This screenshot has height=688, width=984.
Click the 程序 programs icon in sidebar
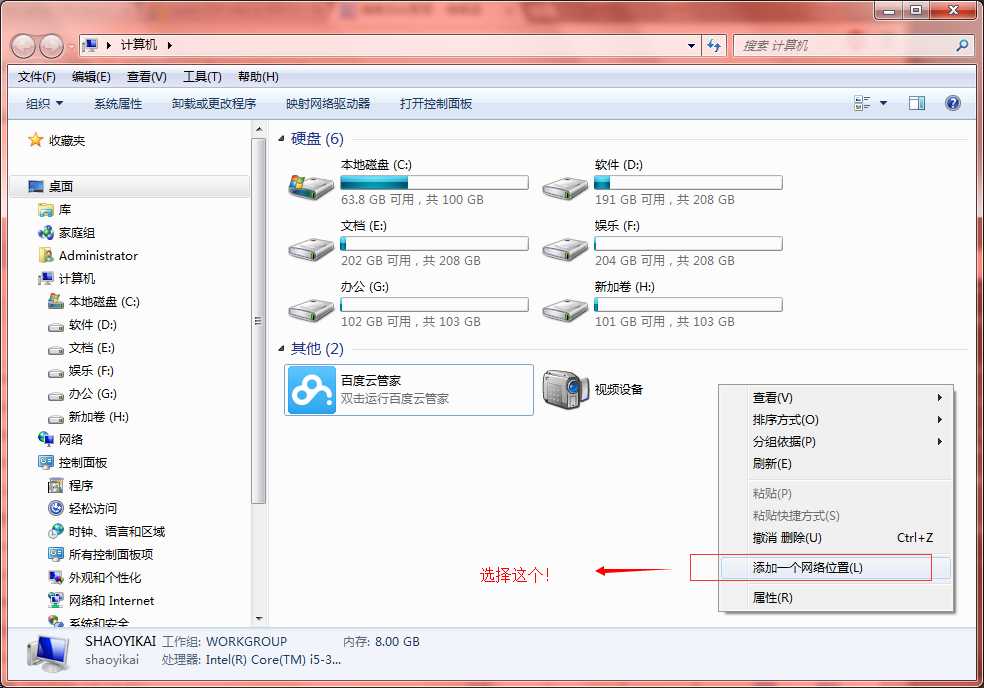(x=56, y=485)
